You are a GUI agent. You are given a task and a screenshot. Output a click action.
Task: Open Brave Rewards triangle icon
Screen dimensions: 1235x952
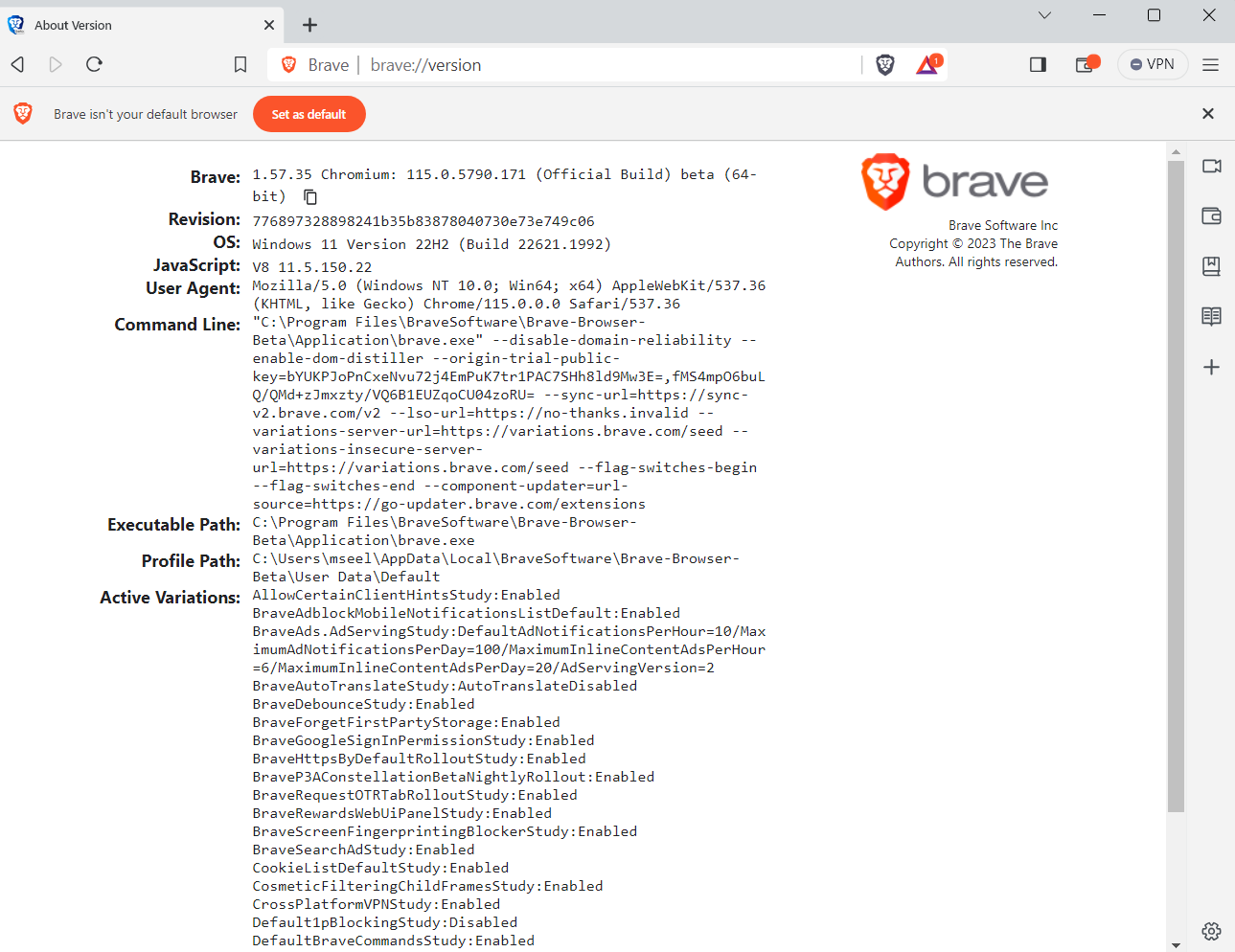pyautogui.click(x=928, y=64)
